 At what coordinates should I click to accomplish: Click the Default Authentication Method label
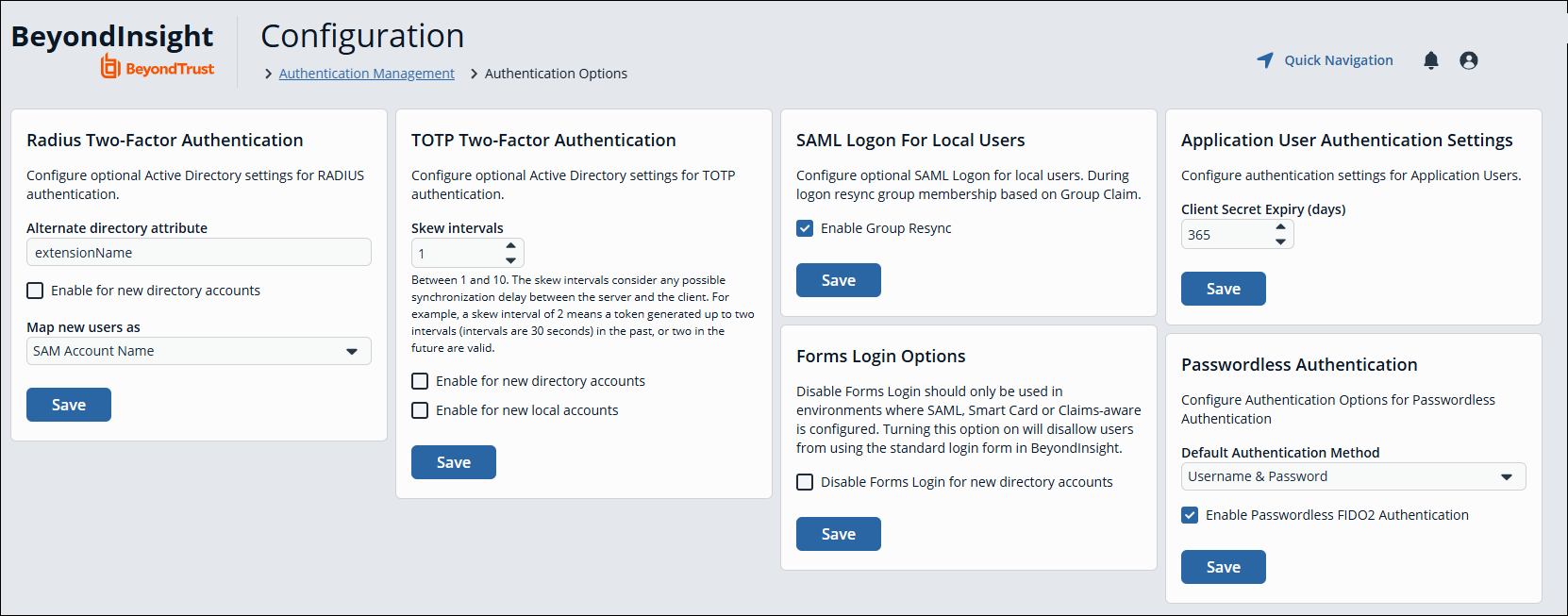pyautogui.click(x=1280, y=453)
